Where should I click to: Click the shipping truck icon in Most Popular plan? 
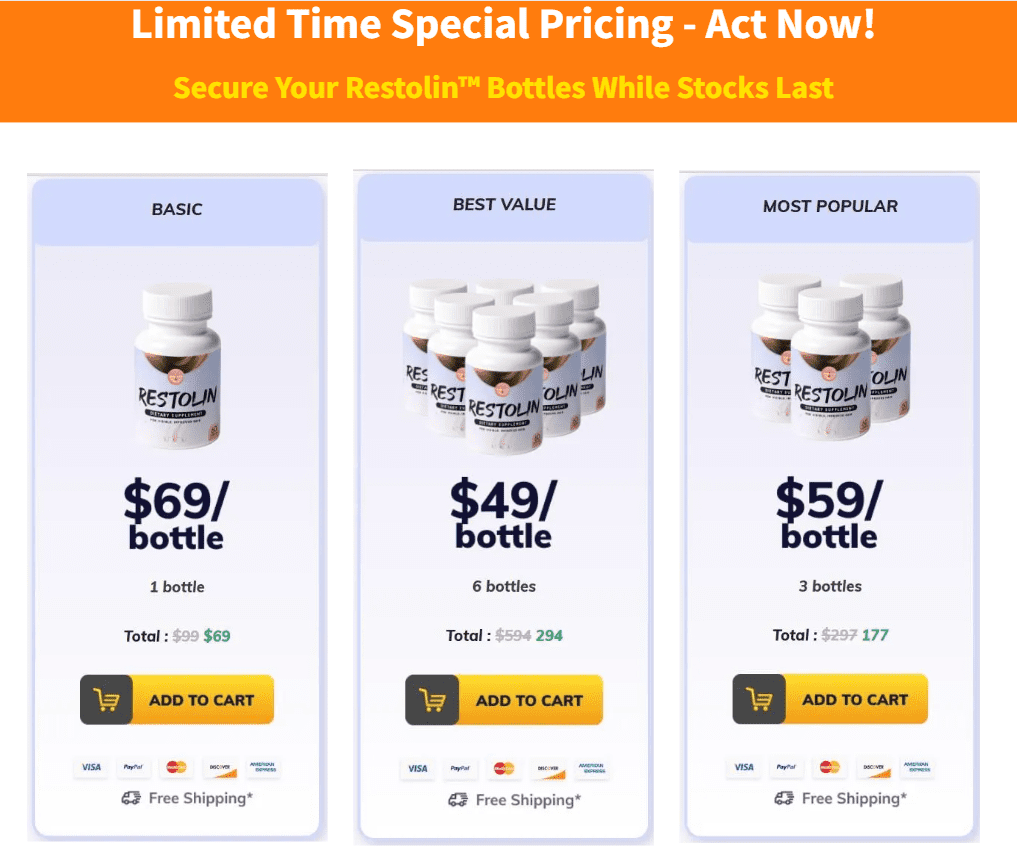click(x=784, y=798)
